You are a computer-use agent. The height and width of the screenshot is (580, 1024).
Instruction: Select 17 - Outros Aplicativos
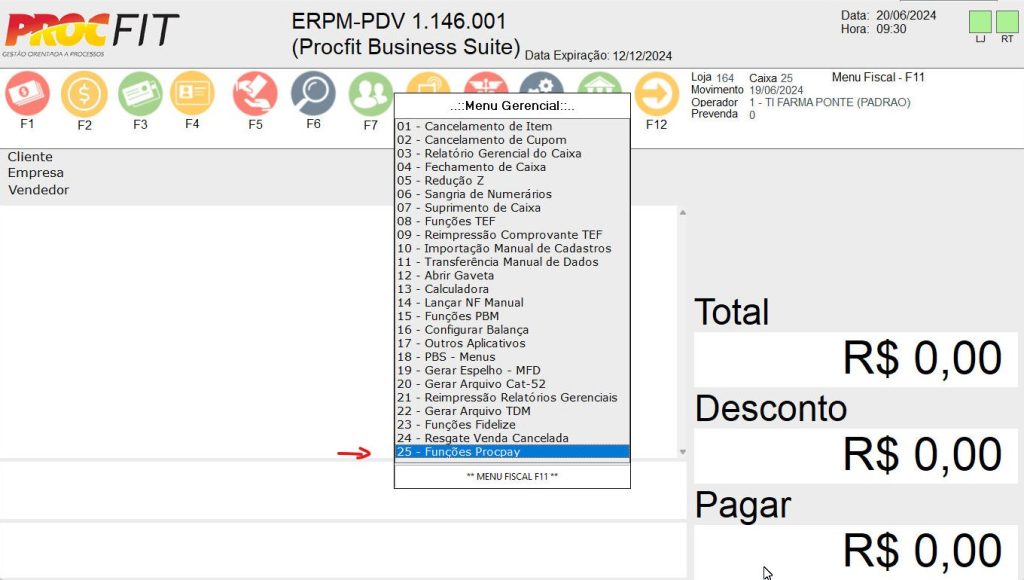[512, 343]
